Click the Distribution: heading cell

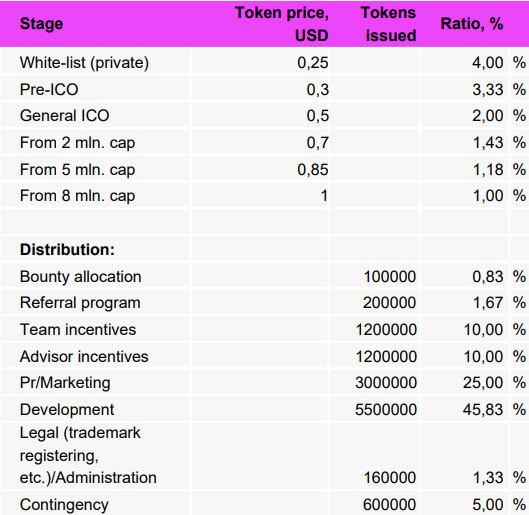pos(67,250)
